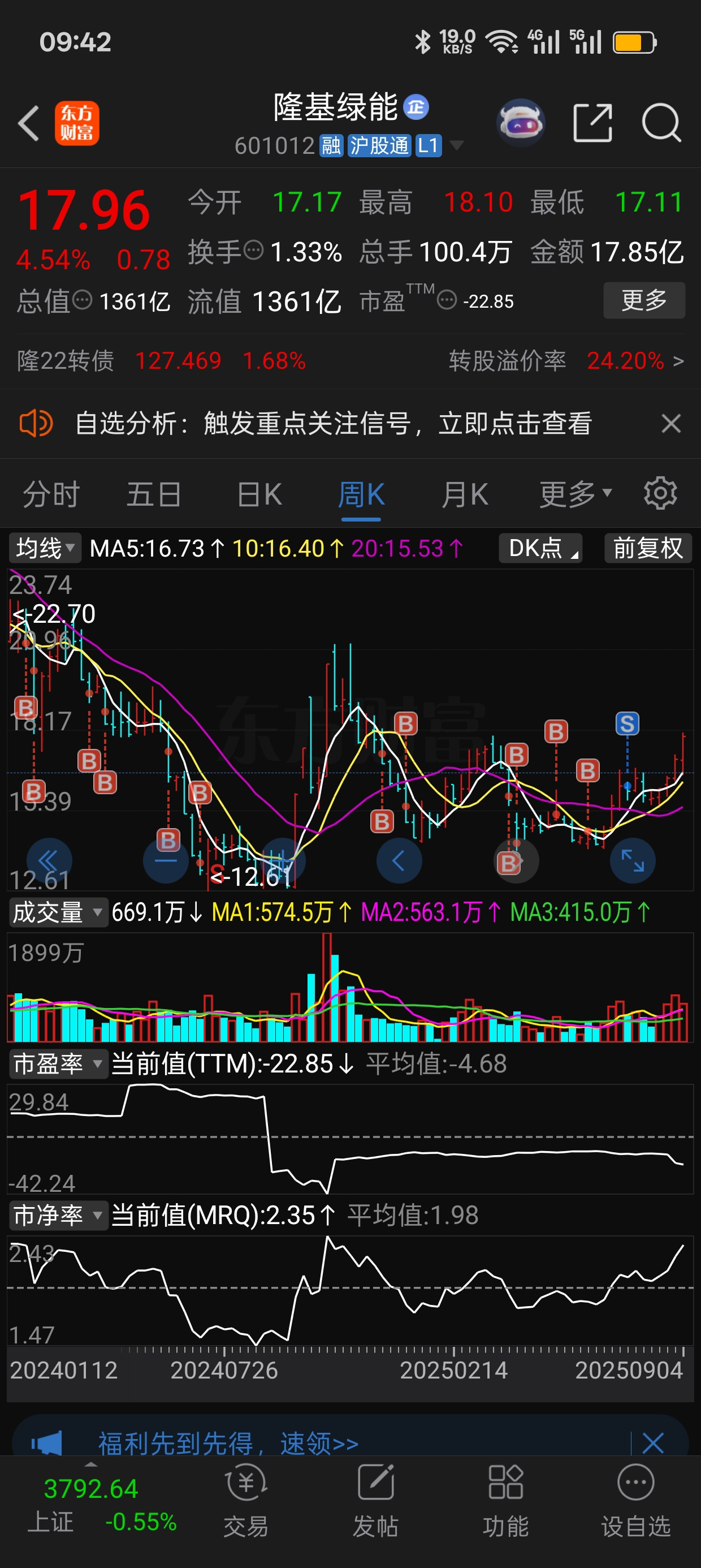
Task: Open the robot assistant avatar
Action: pyautogui.click(x=520, y=123)
